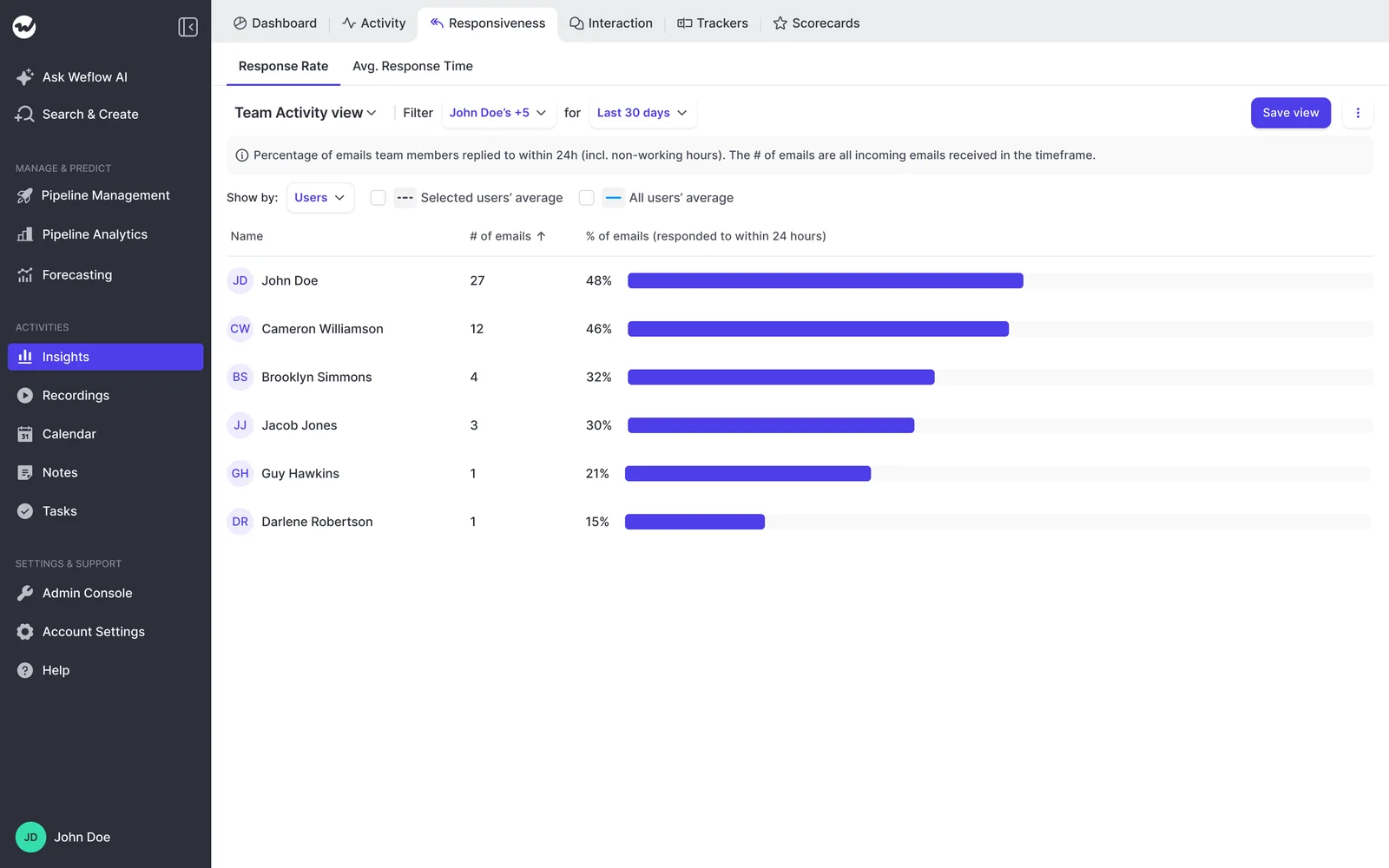
Task: Click the Ask Weflow AI sparkle icon
Action: click(x=25, y=77)
